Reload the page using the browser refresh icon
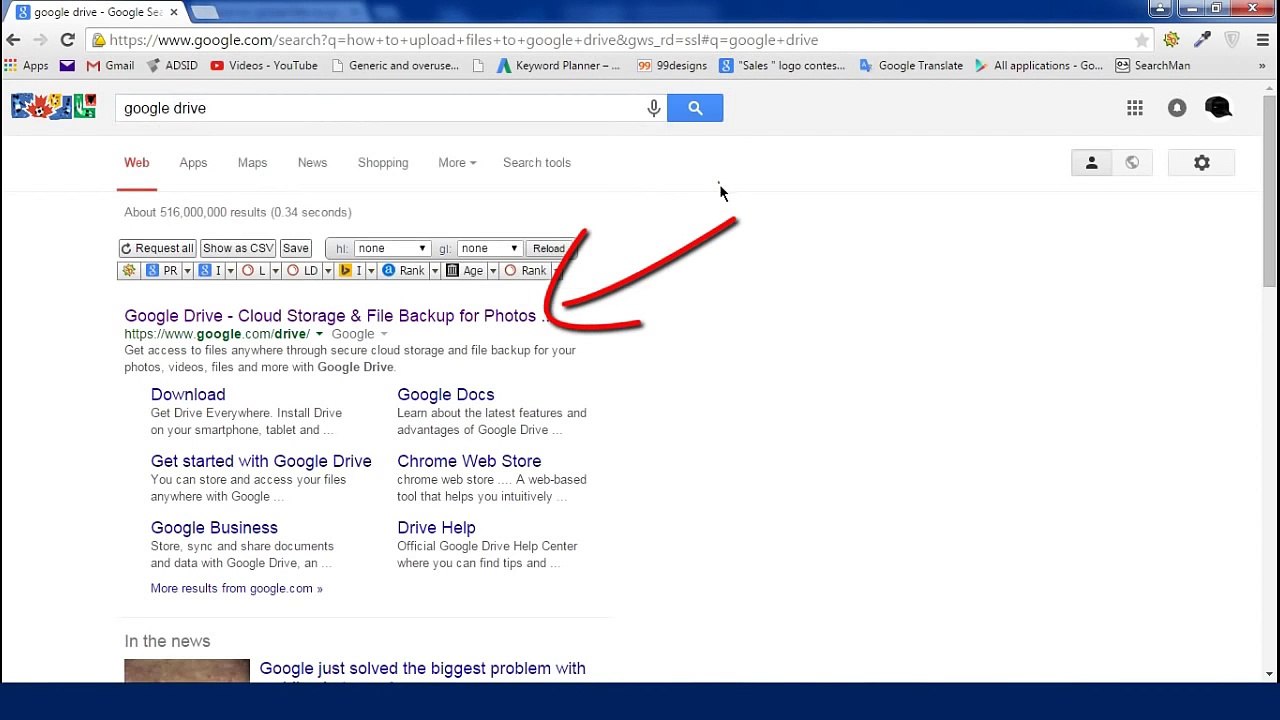The image size is (1280, 720). tap(67, 40)
